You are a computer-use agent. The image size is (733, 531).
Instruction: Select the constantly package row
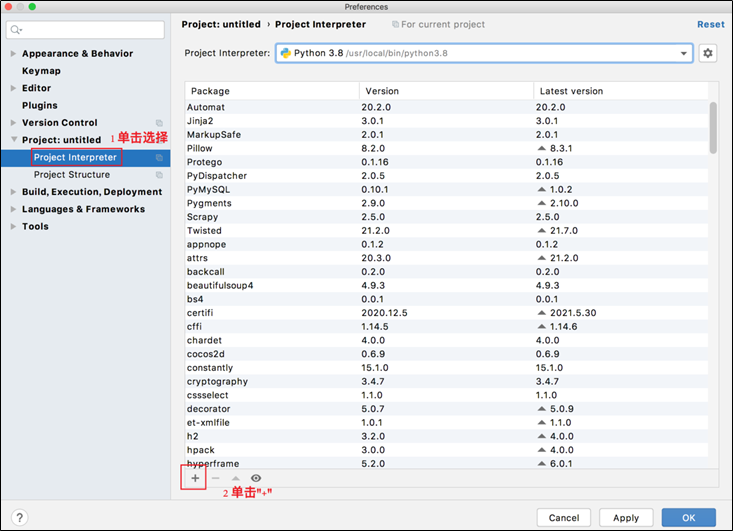[x=446, y=367]
